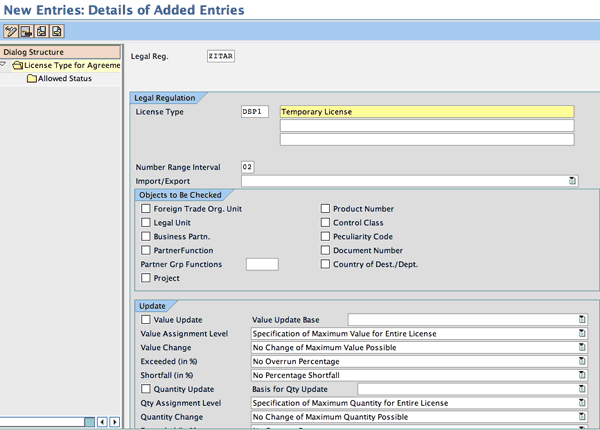This screenshot has height=430, width=600.
Task: Click the License Type for Agreement folder icon
Action: click(18, 65)
